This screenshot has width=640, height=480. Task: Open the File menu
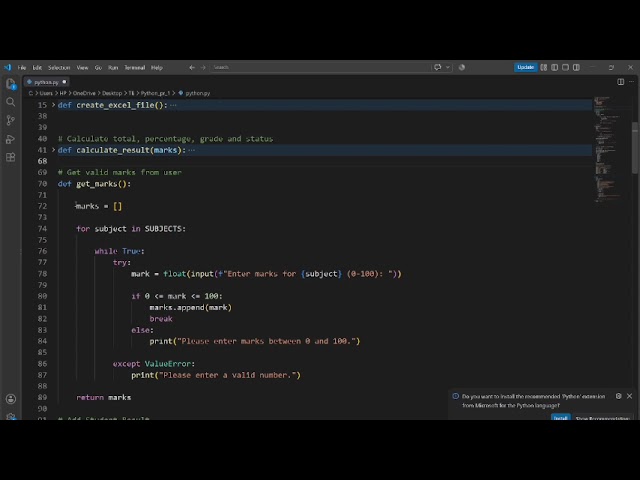coord(22,68)
